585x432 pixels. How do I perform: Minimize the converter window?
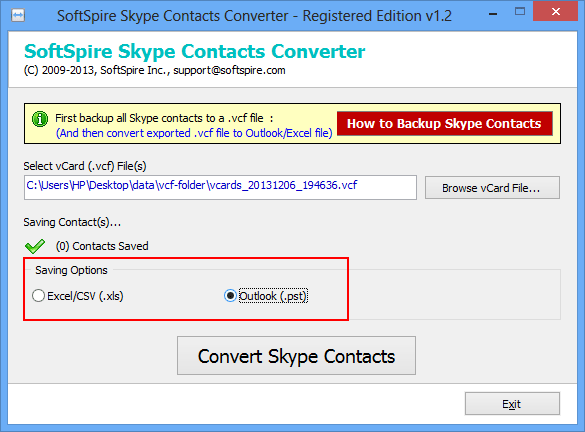493,14
